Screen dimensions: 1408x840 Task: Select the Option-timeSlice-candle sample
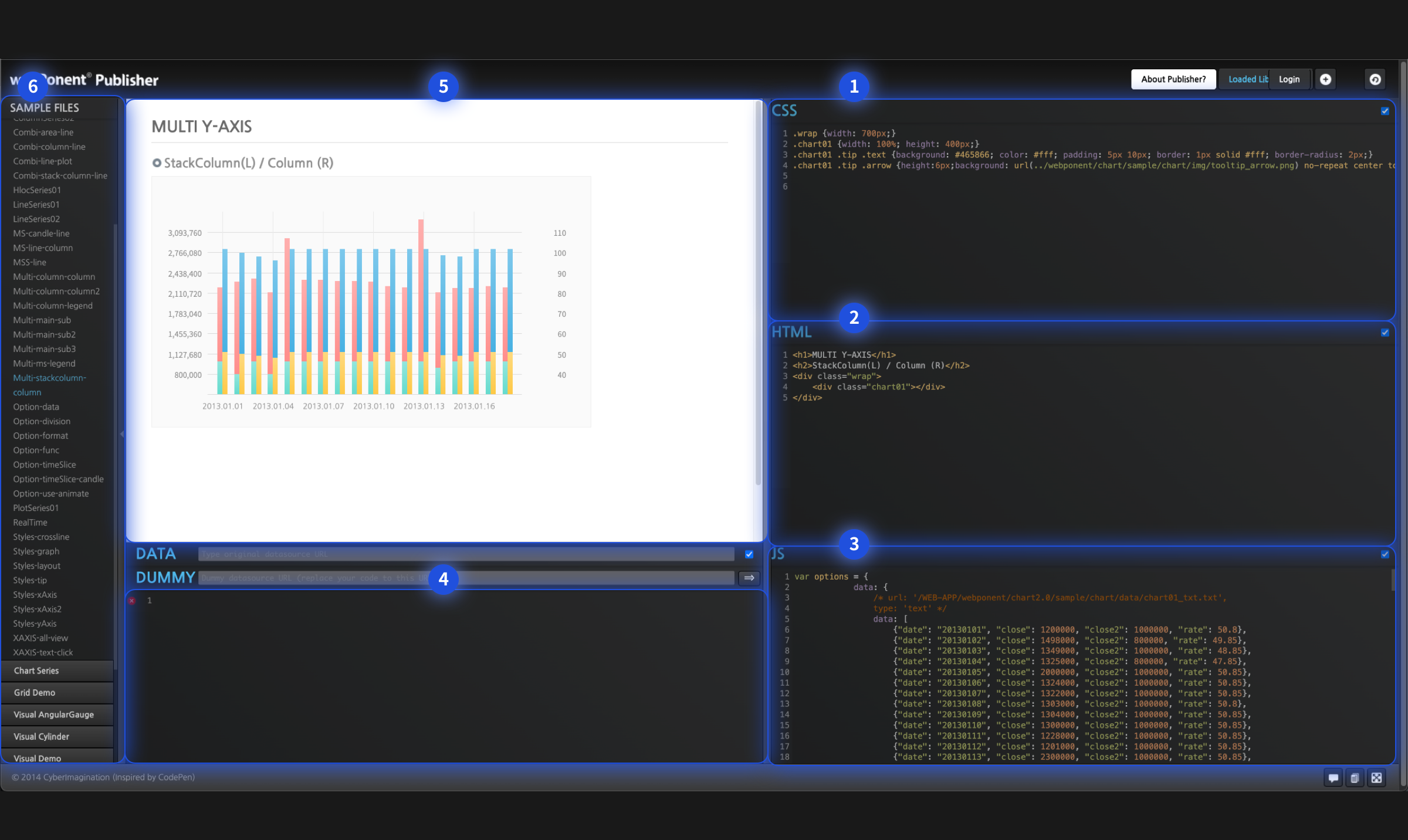pos(58,479)
